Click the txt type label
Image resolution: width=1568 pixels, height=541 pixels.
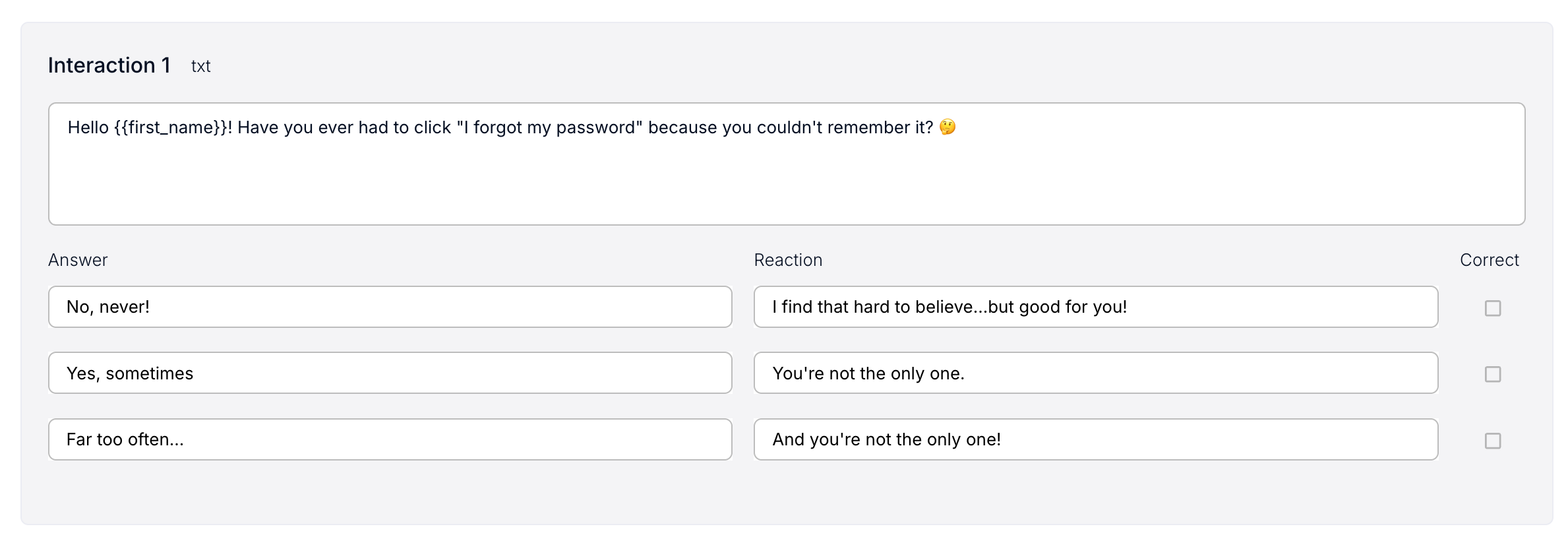[200, 66]
